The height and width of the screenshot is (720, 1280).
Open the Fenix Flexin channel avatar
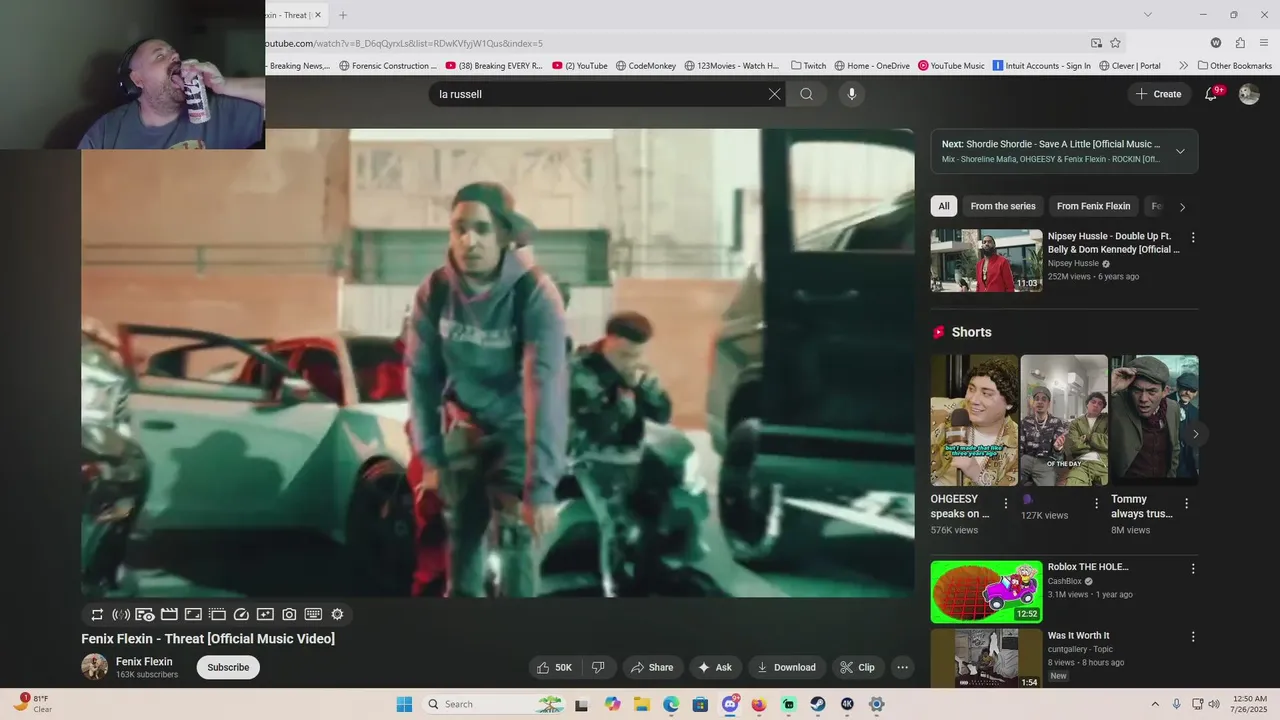coord(95,667)
